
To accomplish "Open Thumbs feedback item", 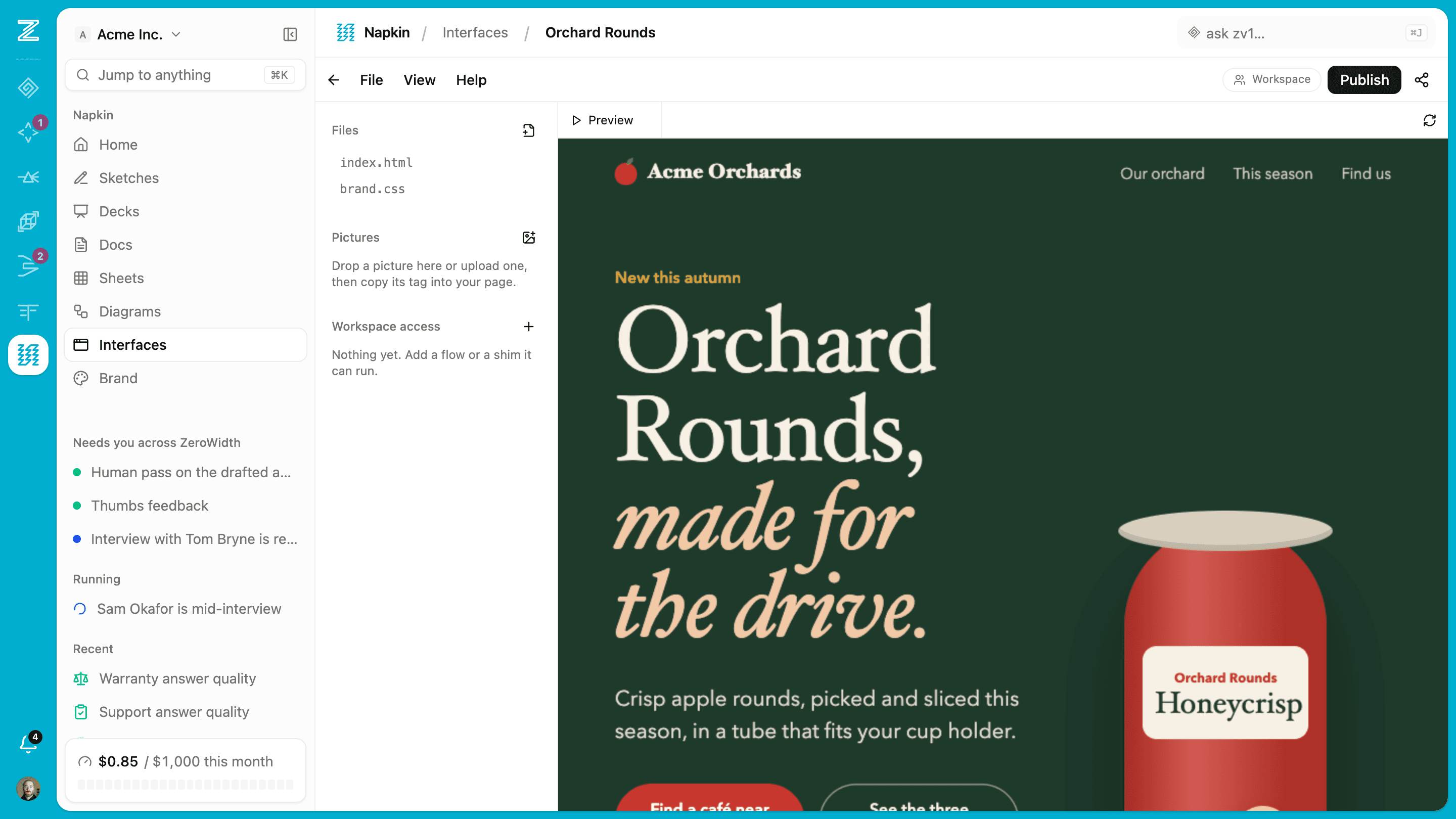I will click(186, 506).
